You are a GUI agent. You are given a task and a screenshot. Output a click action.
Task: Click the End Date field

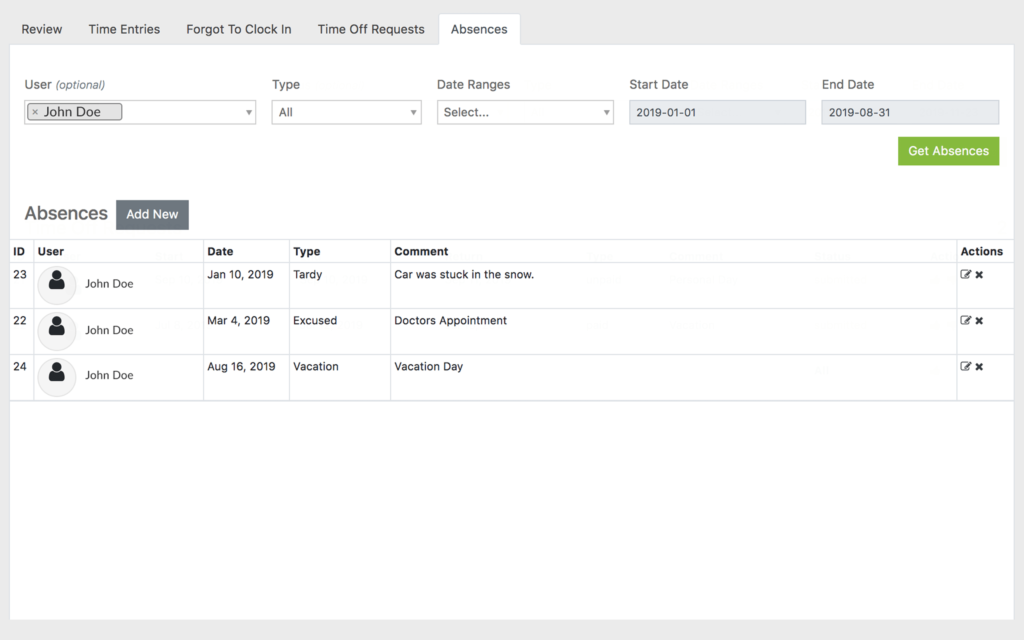pos(910,113)
